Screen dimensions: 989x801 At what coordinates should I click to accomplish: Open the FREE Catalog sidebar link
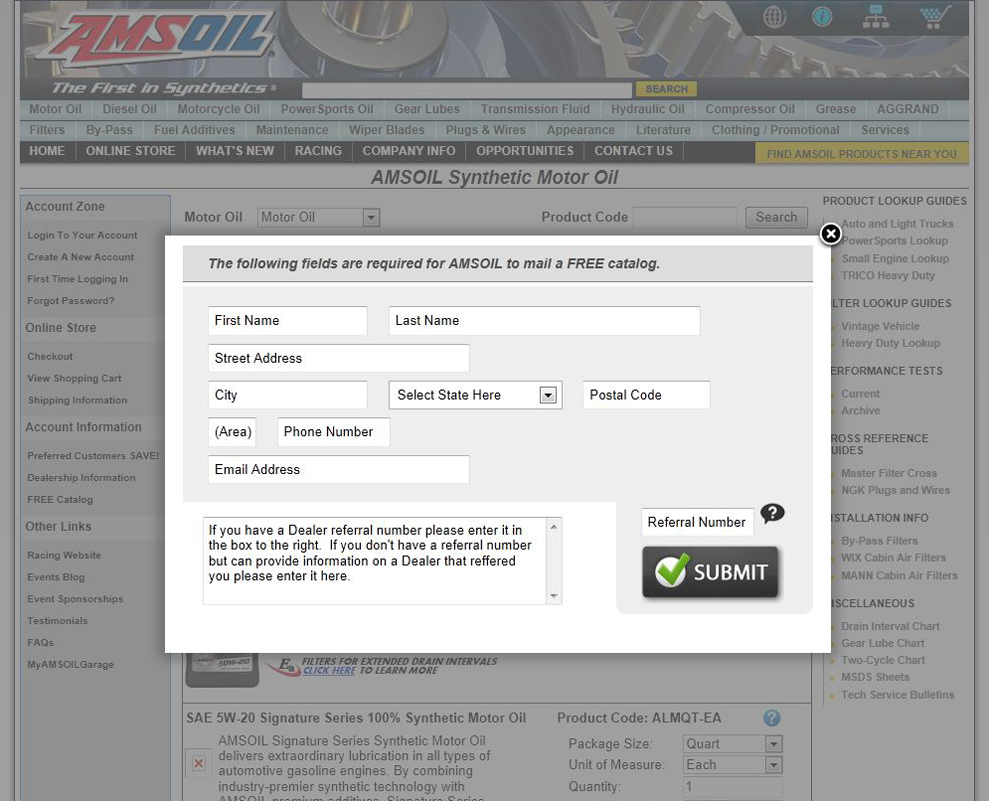point(60,500)
